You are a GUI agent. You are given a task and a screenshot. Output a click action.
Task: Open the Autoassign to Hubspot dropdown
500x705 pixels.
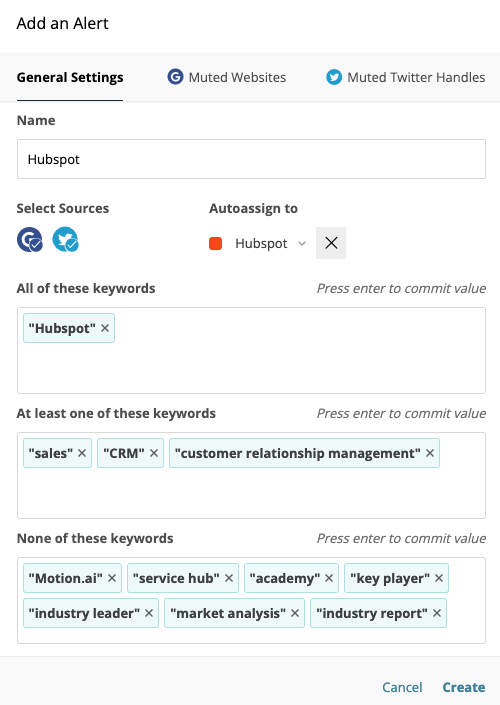coord(270,243)
